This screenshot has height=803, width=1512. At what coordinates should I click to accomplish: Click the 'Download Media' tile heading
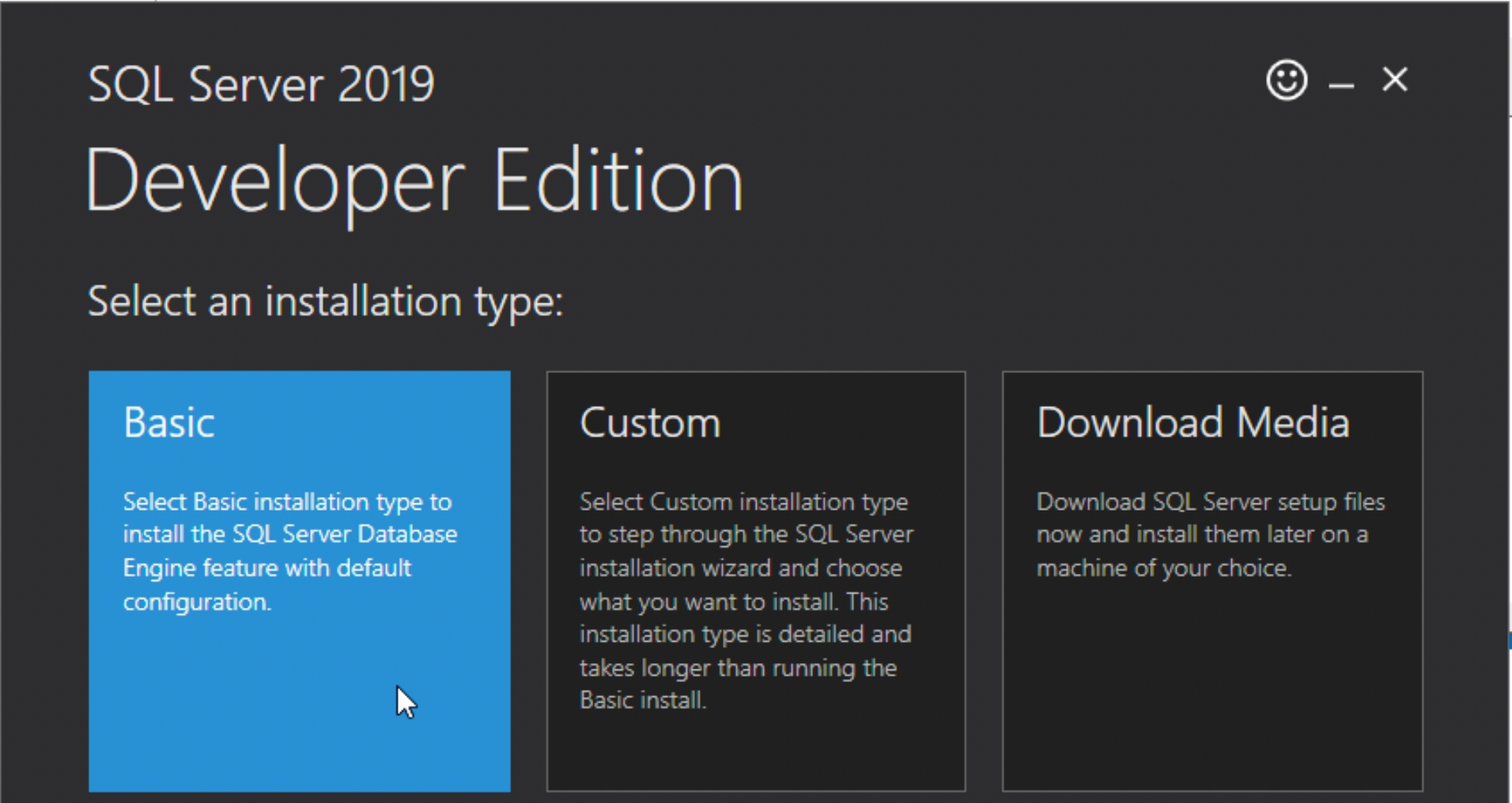click(1193, 423)
